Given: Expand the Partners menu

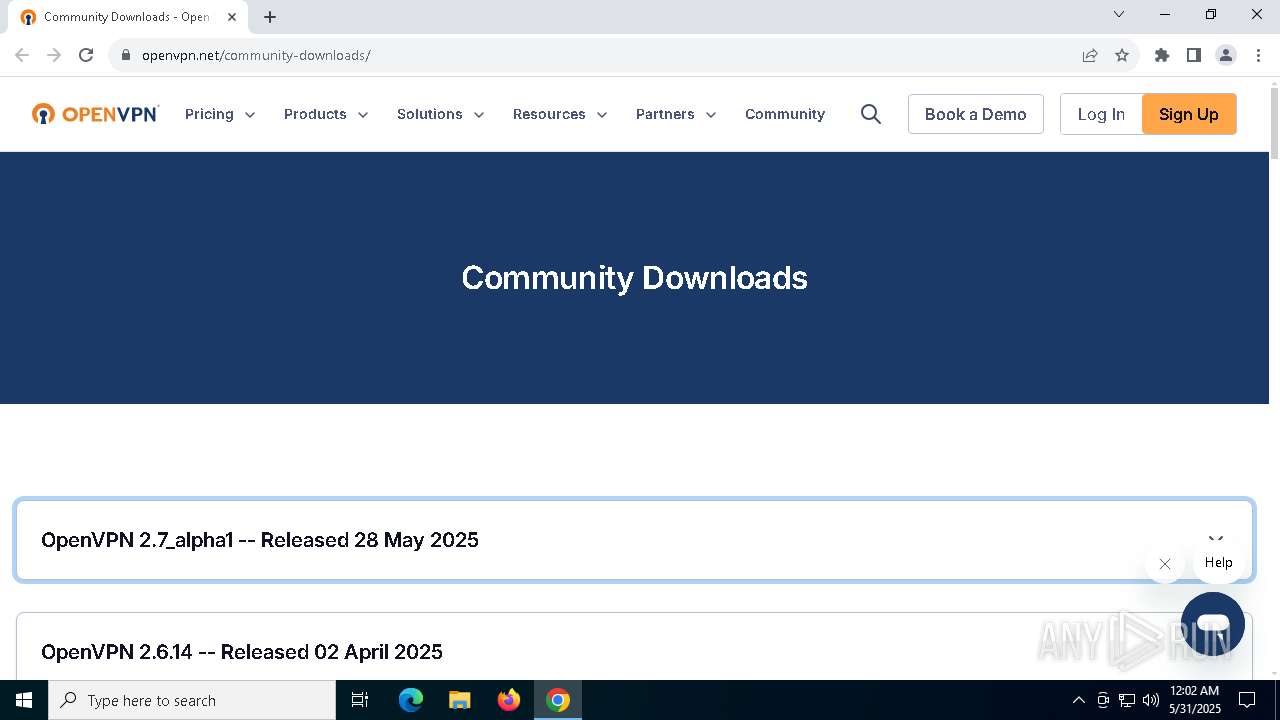Looking at the screenshot, I should click(676, 114).
